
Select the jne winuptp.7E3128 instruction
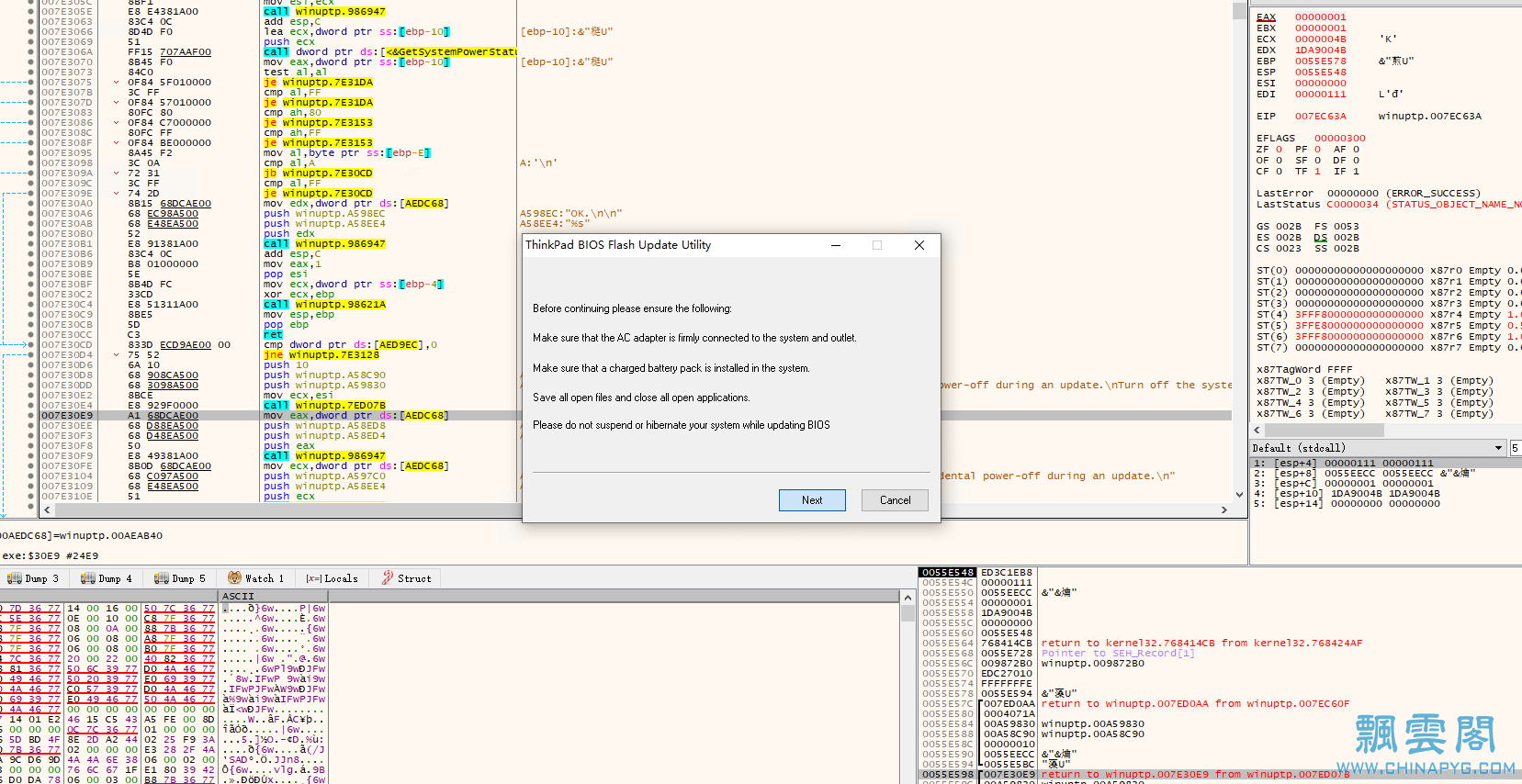coord(321,355)
